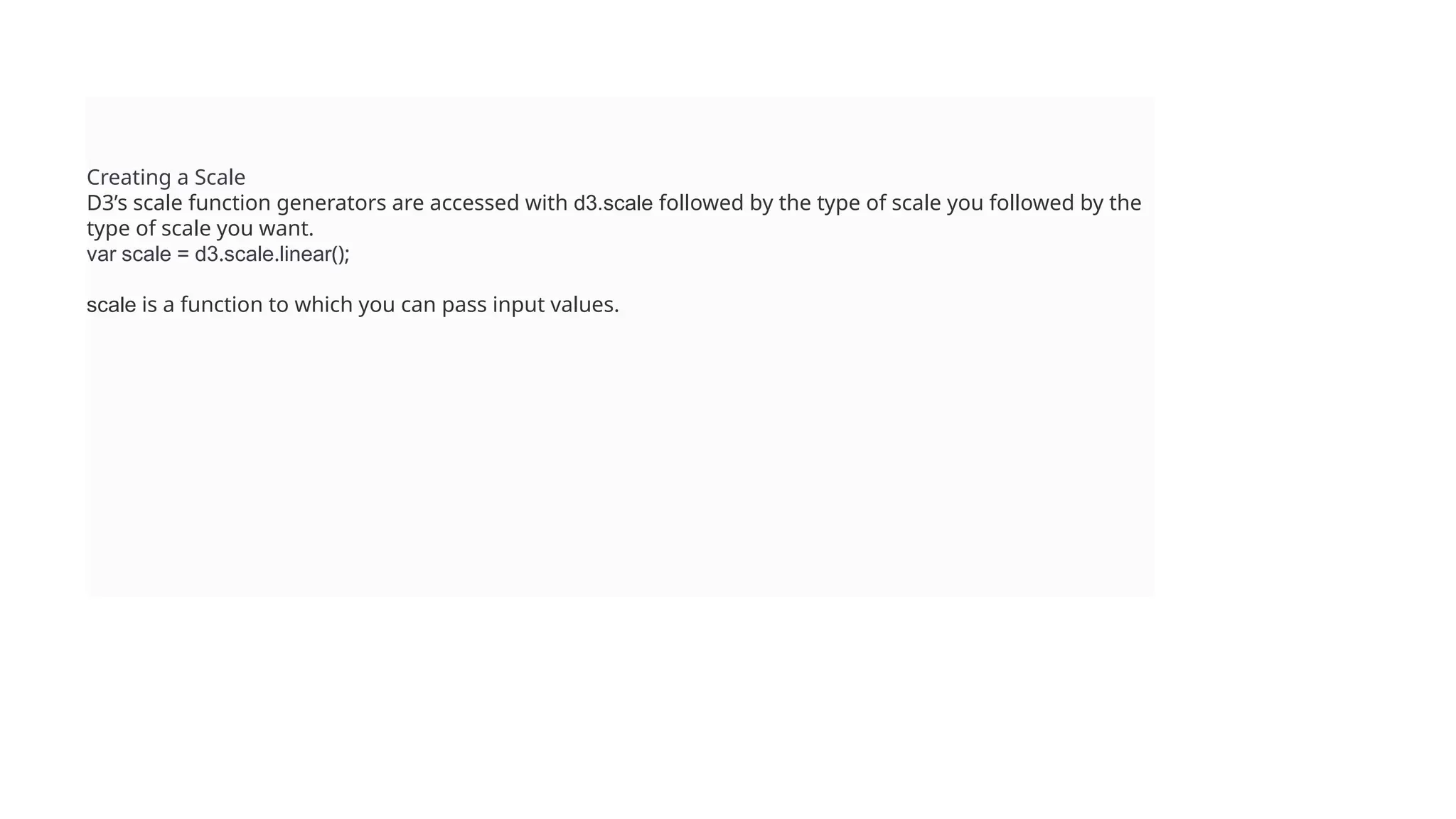The image size is (1456, 819).
Task: Click "scale" starting the final sentence
Action: pyautogui.click(x=111, y=305)
